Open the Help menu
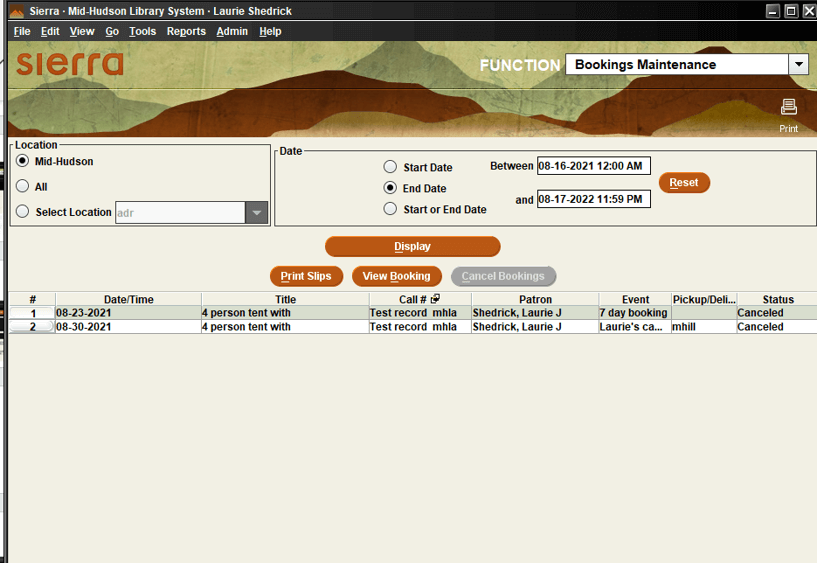The width and height of the screenshot is (817, 563). pos(270,31)
